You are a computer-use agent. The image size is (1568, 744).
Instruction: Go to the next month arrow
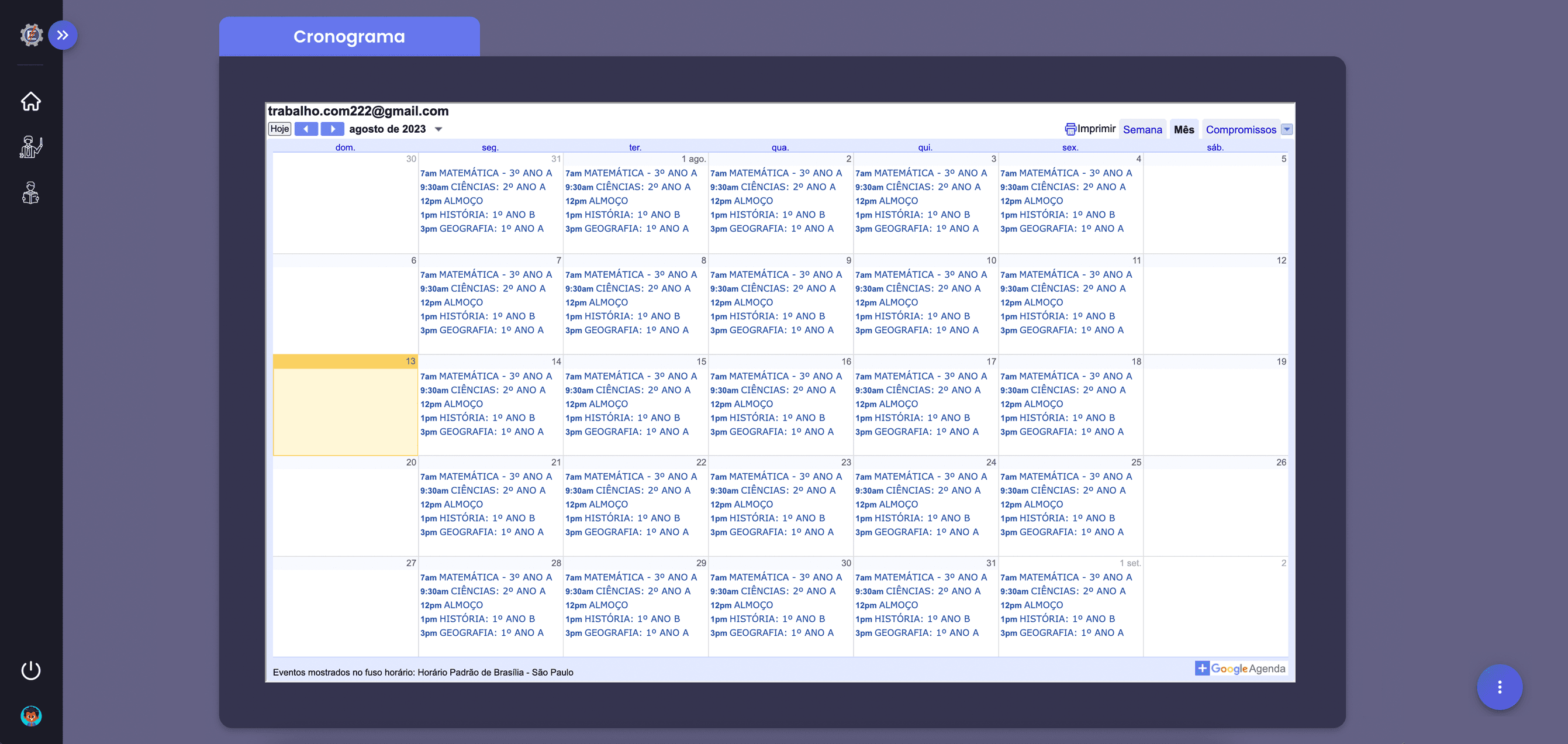[332, 129]
